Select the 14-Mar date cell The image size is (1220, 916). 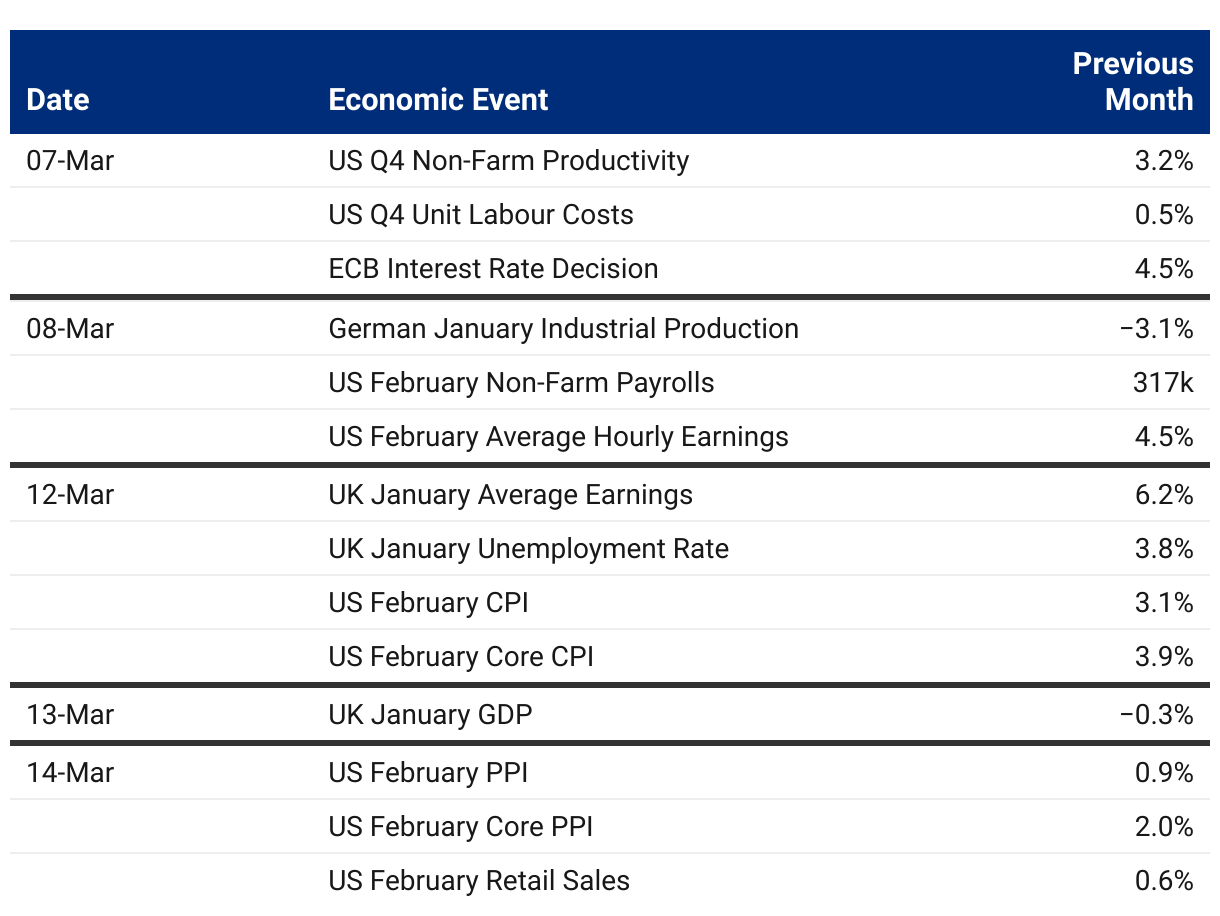70,773
